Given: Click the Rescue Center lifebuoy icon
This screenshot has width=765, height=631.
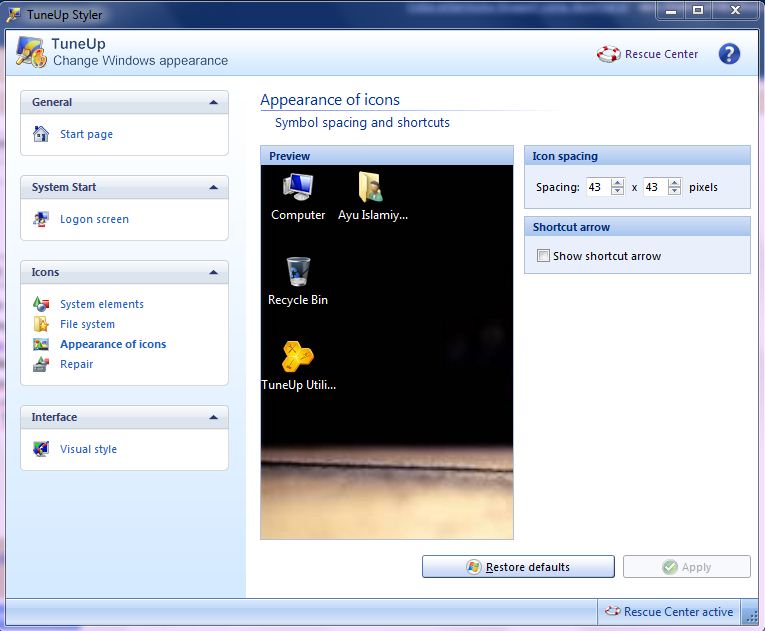Looking at the screenshot, I should 608,54.
